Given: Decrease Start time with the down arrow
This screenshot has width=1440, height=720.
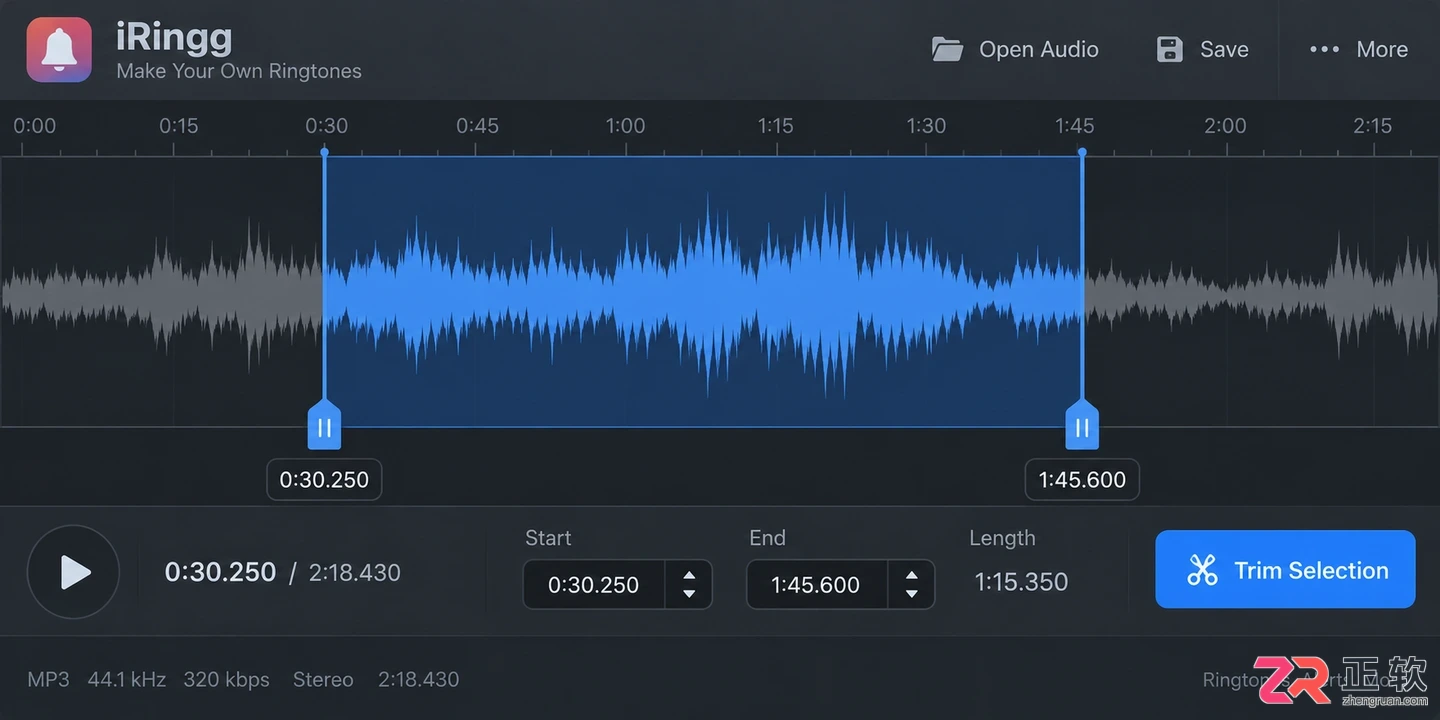Looking at the screenshot, I should [x=689, y=594].
